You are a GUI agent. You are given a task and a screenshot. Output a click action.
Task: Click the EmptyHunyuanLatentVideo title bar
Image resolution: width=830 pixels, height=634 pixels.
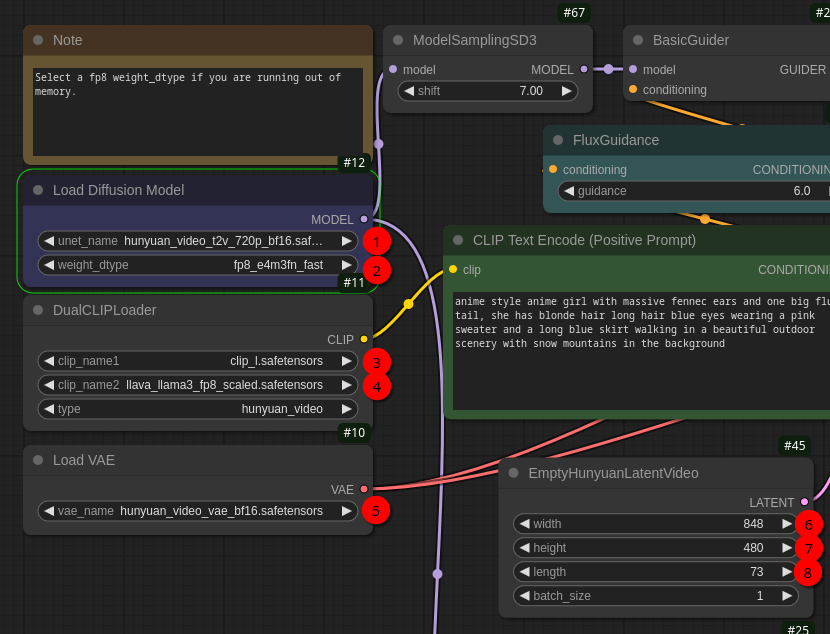click(656, 473)
